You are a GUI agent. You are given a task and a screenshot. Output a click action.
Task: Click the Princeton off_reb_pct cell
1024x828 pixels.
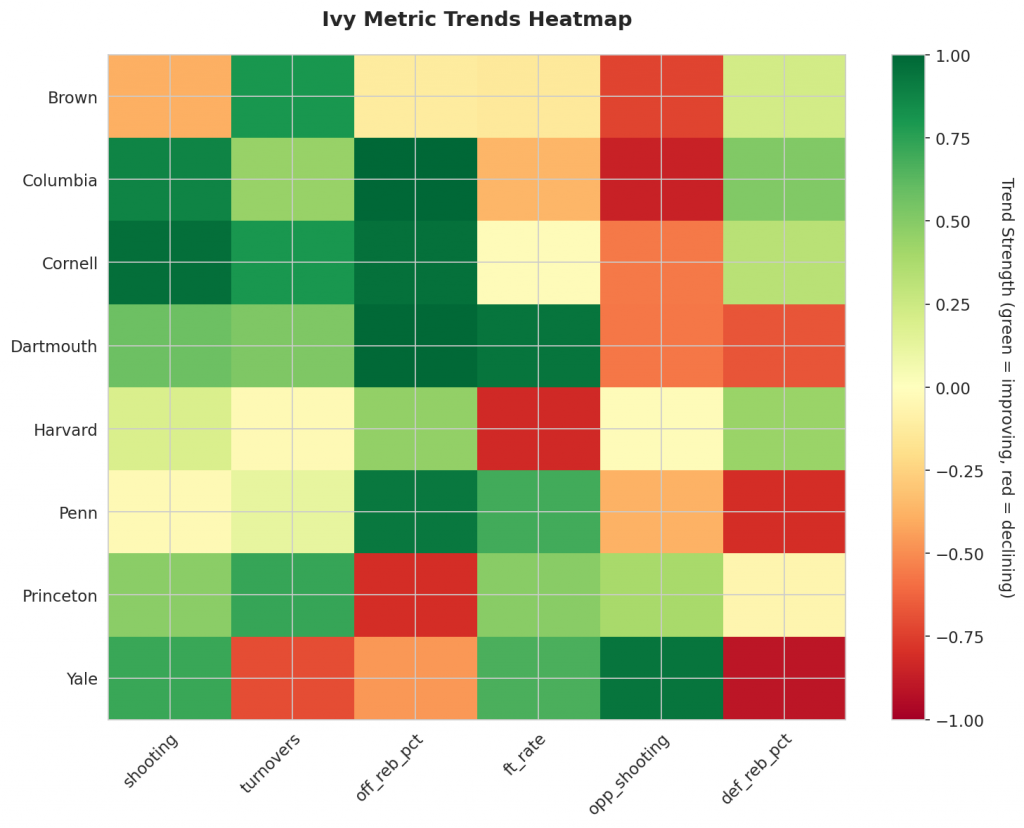point(415,595)
